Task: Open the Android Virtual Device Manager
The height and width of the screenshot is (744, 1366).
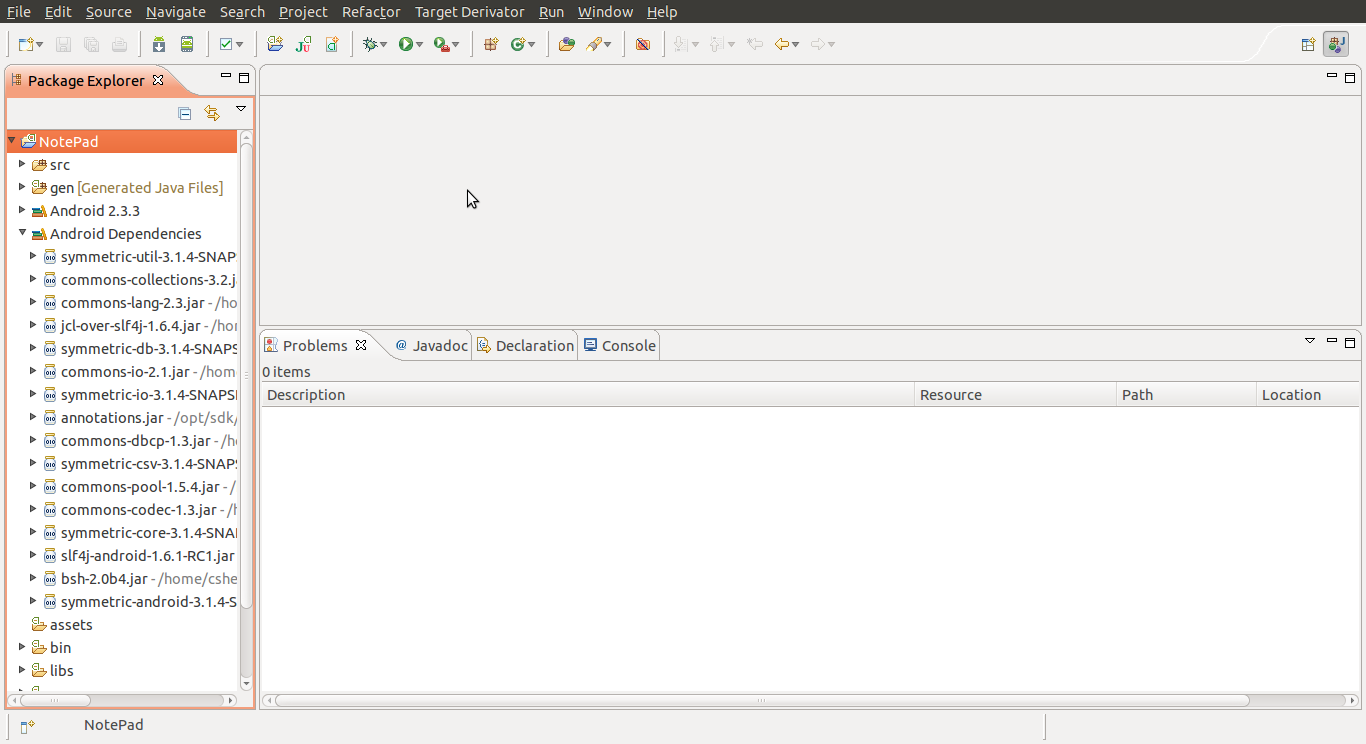Action: [x=187, y=44]
